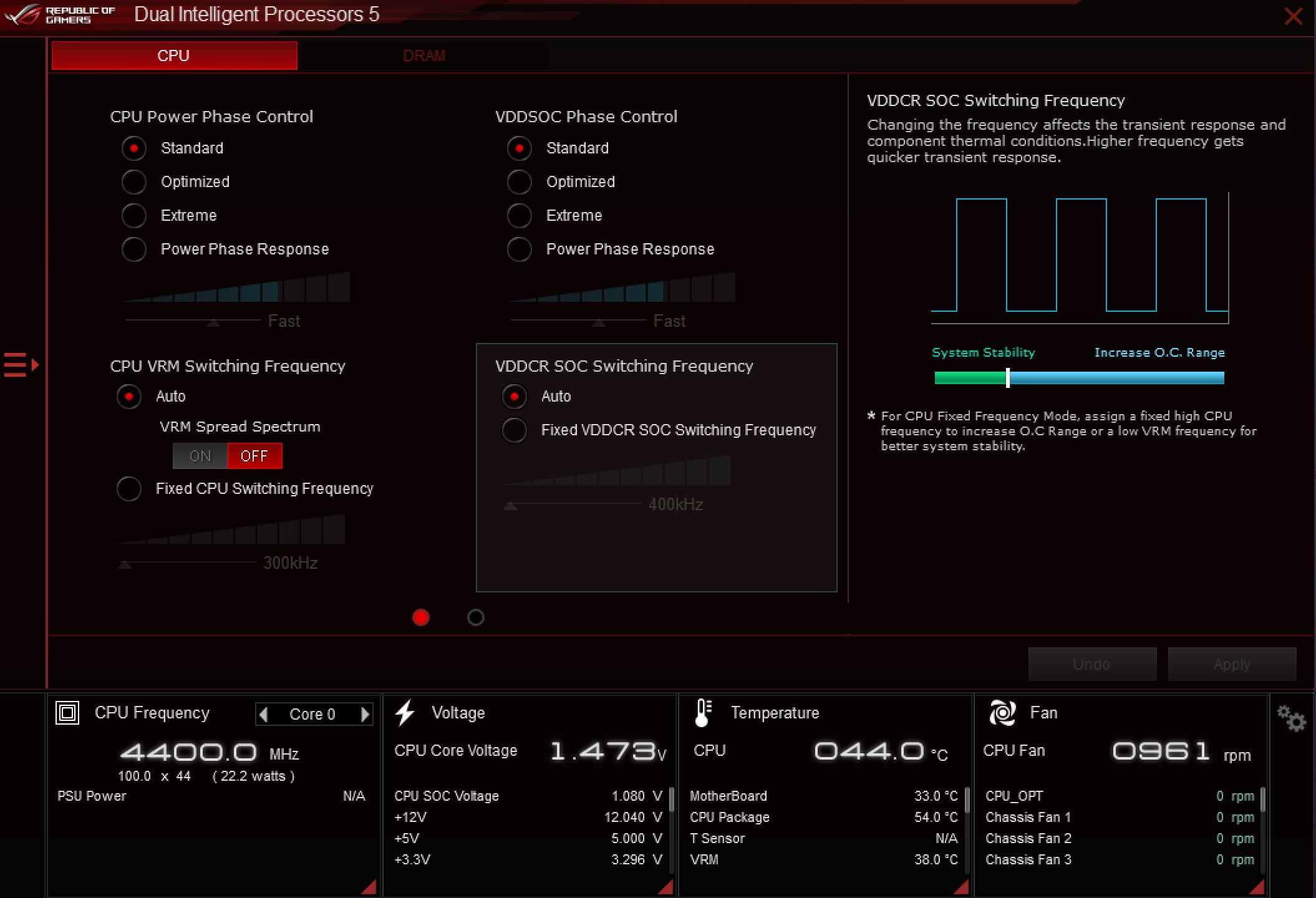Select Fixed VDDCR SOC Switching Frequency
The height and width of the screenshot is (898, 1316).
(x=515, y=430)
